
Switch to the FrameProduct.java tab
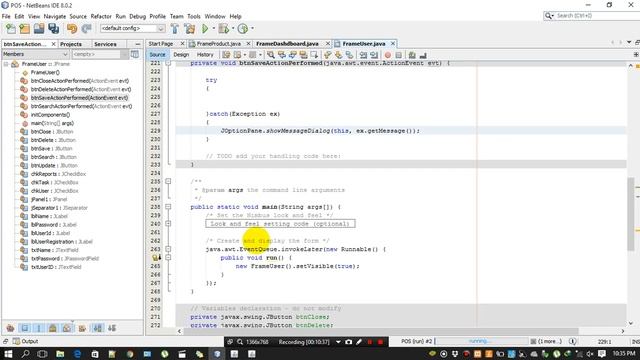pos(219,44)
